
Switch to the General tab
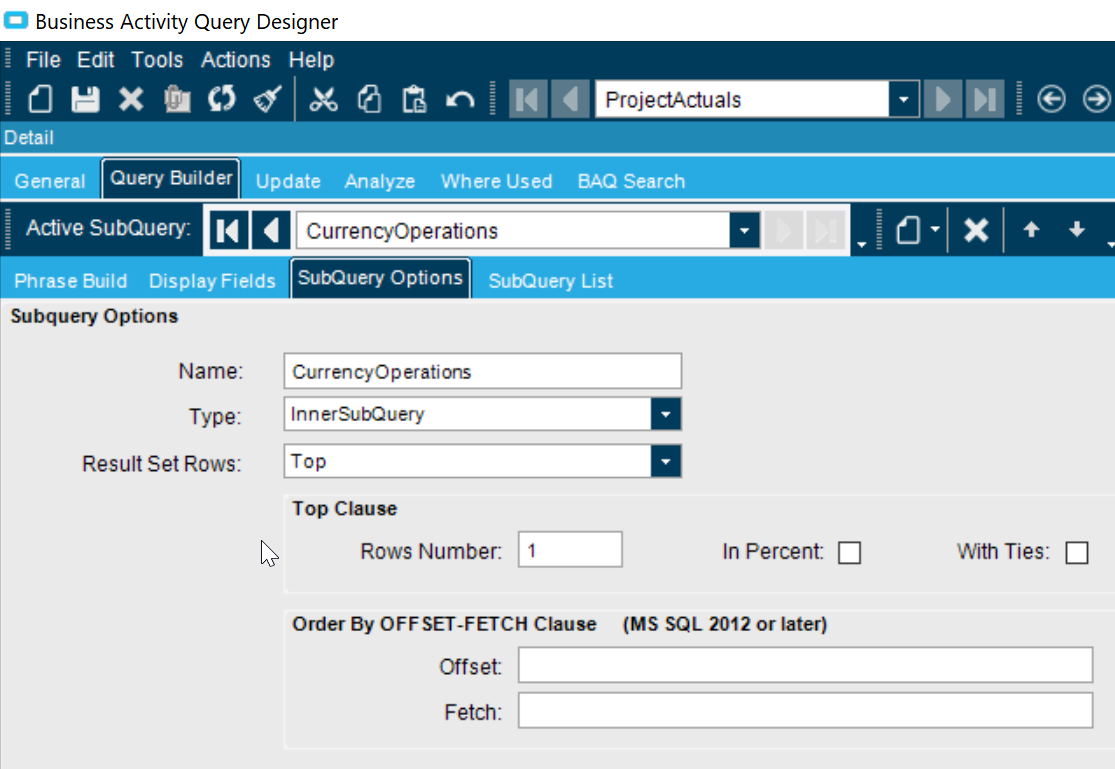tap(50, 181)
